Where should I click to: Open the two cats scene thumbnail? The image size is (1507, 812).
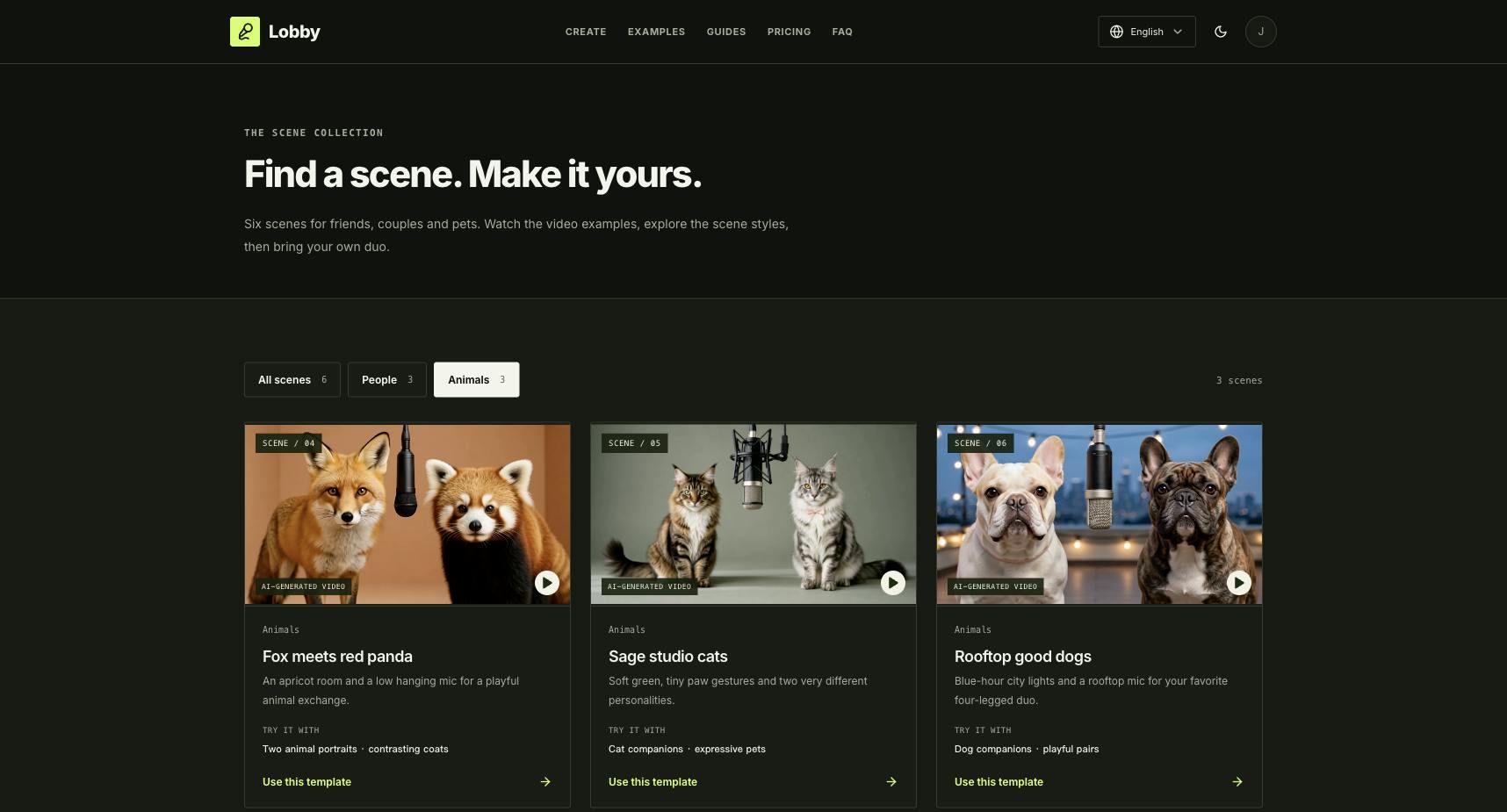753,514
